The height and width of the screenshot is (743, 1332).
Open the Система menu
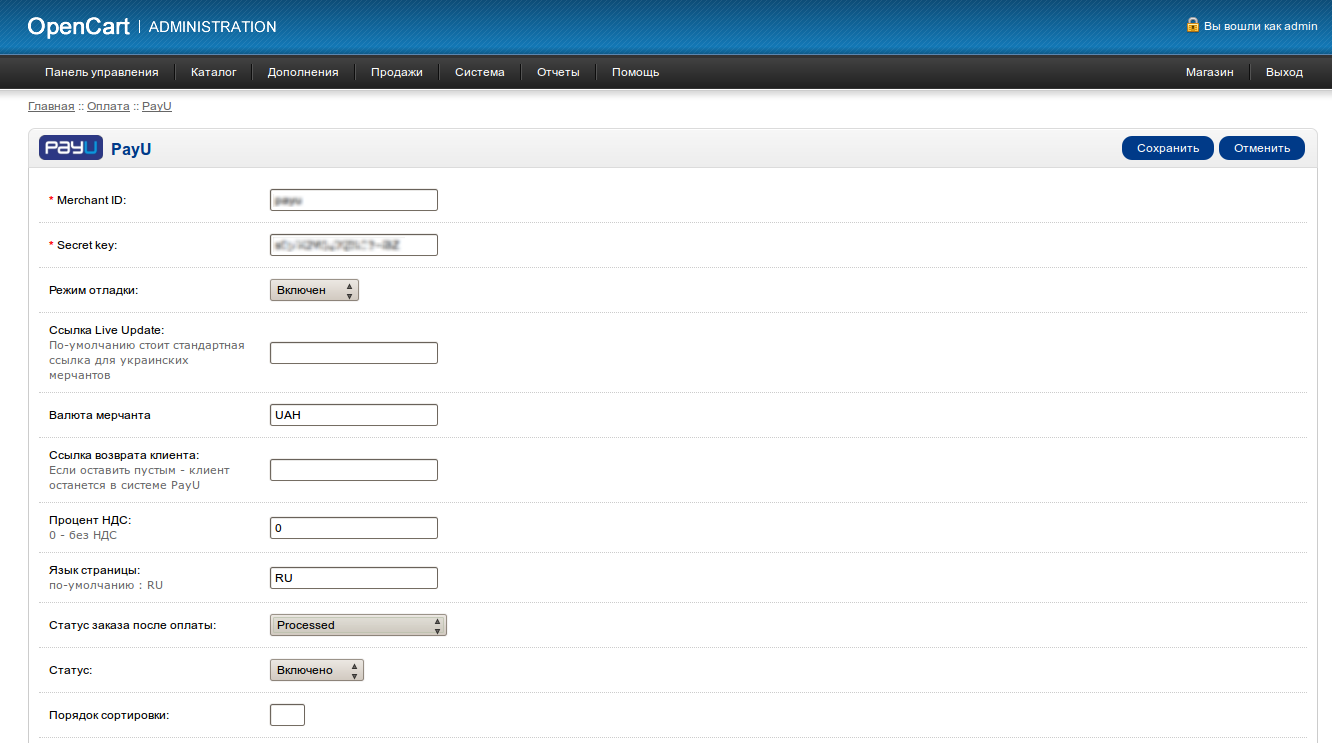coord(480,72)
